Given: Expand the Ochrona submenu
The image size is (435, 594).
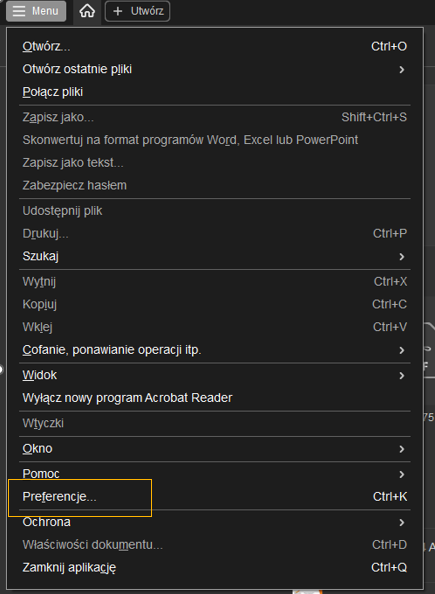Looking at the screenshot, I should click(x=215, y=522).
